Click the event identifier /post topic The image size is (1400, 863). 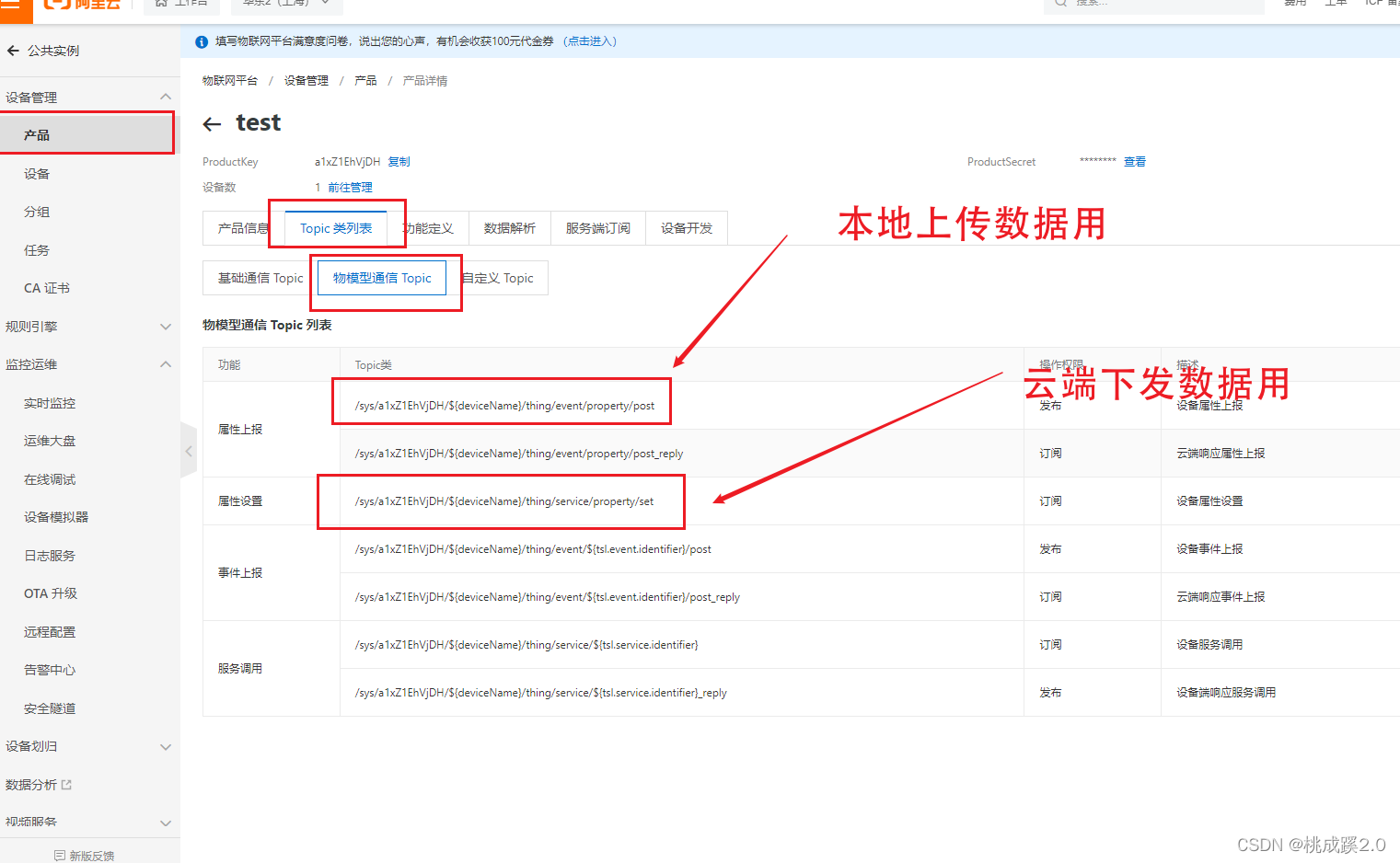click(533, 549)
